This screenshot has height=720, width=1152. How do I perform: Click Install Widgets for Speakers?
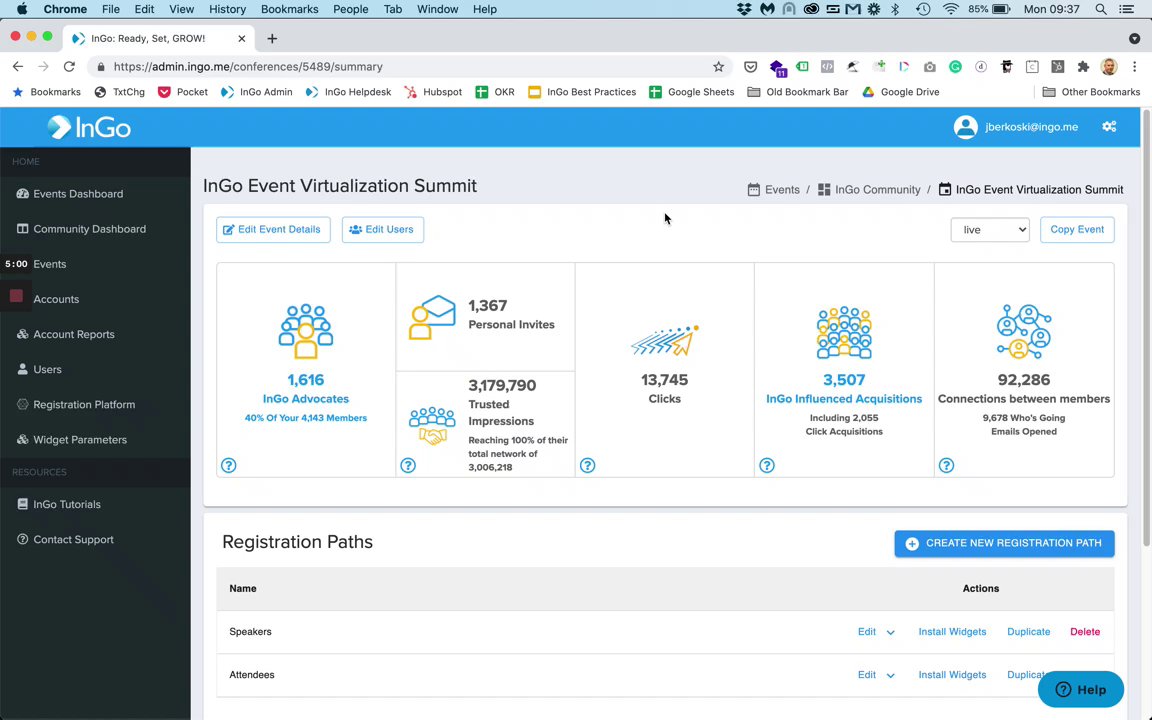point(952,632)
